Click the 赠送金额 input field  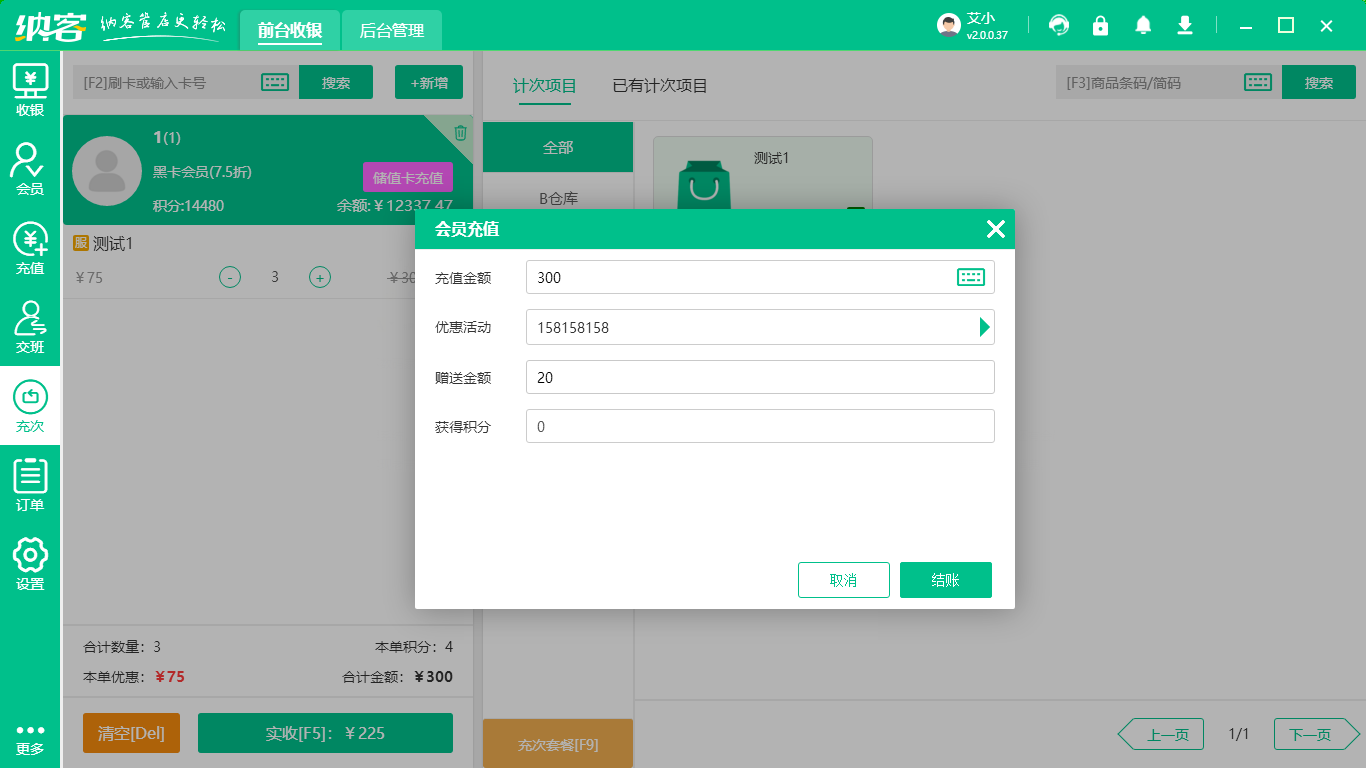pyautogui.click(x=760, y=377)
